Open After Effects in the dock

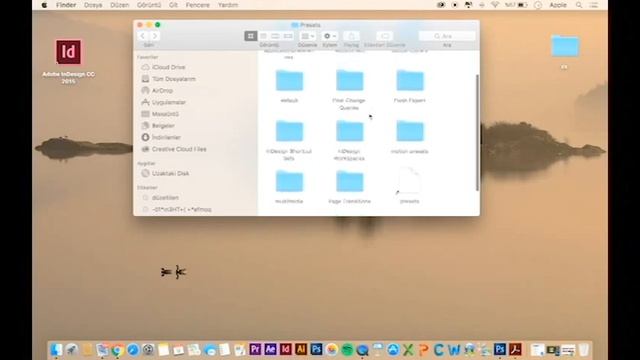point(270,349)
